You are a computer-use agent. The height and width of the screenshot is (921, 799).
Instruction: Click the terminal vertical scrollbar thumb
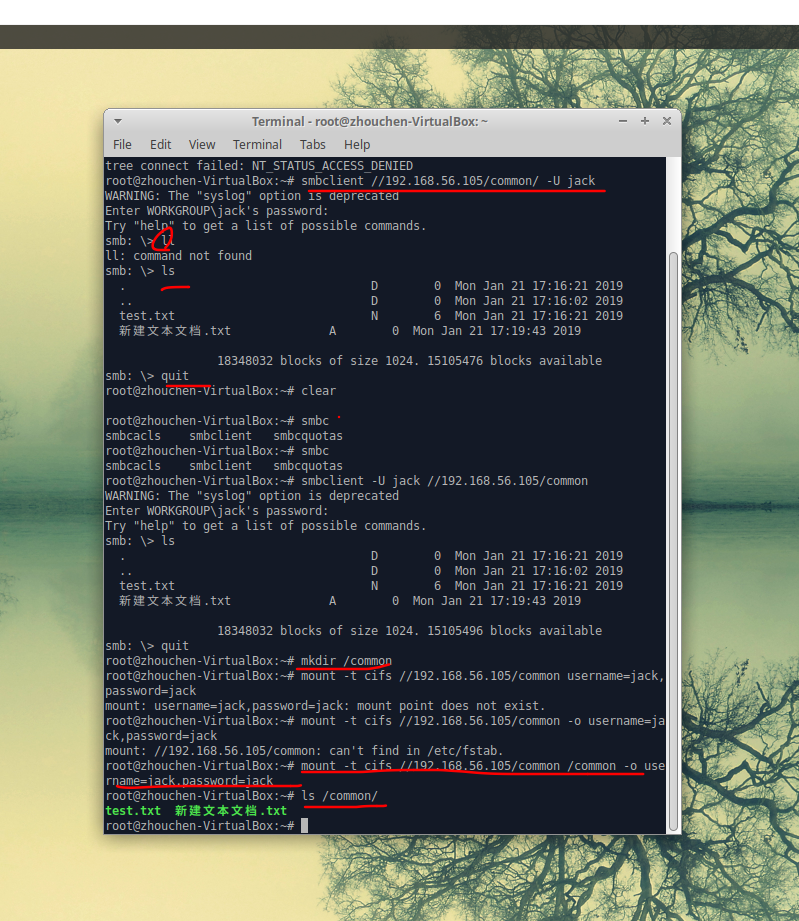pyautogui.click(x=673, y=540)
